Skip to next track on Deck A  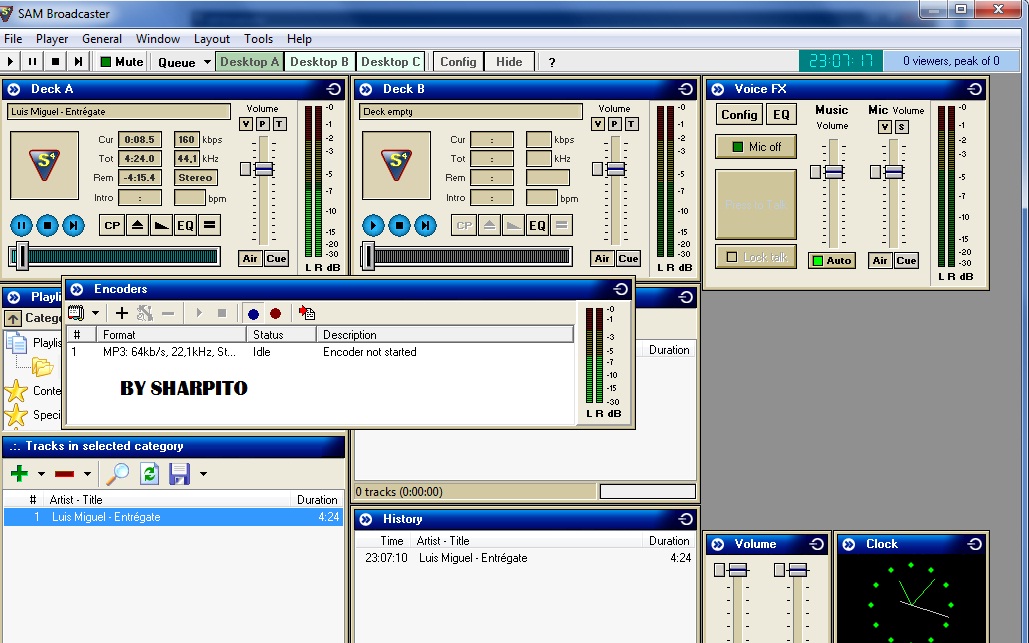tap(74, 226)
